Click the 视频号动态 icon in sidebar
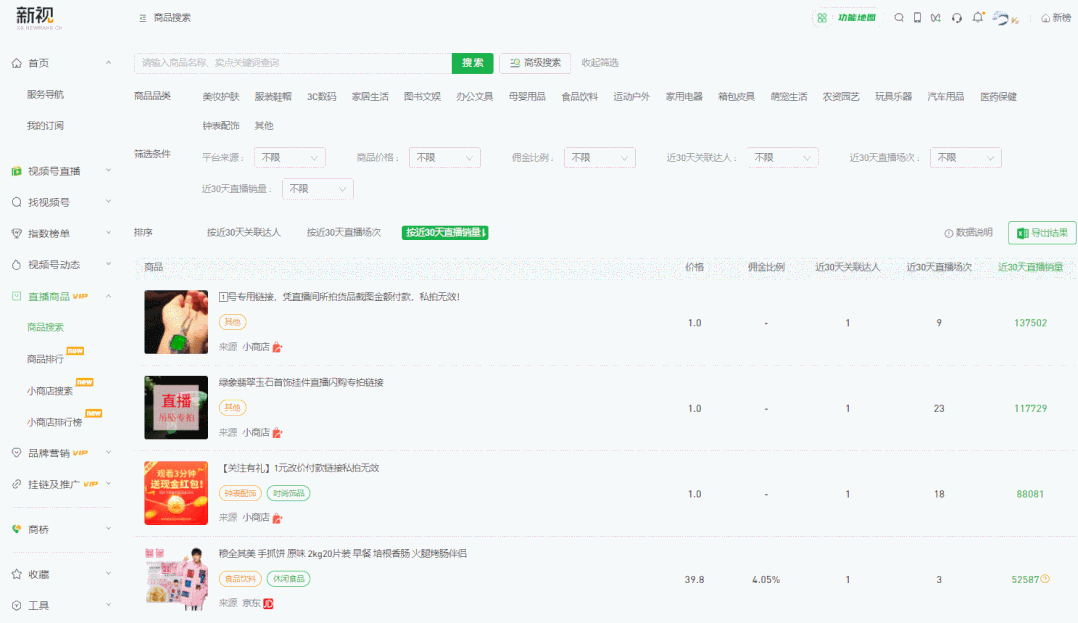The image size is (1078, 623). 16,265
